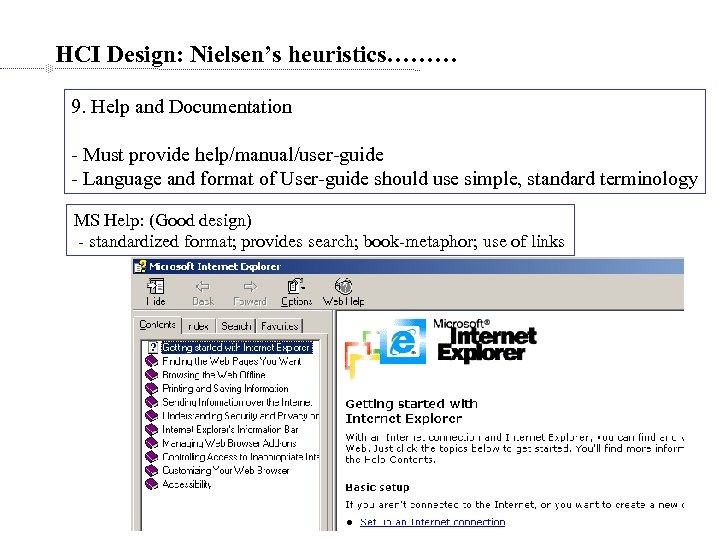Expand Browsing the Web Offline topic
This screenshot has width=720, height=540.
214,375
